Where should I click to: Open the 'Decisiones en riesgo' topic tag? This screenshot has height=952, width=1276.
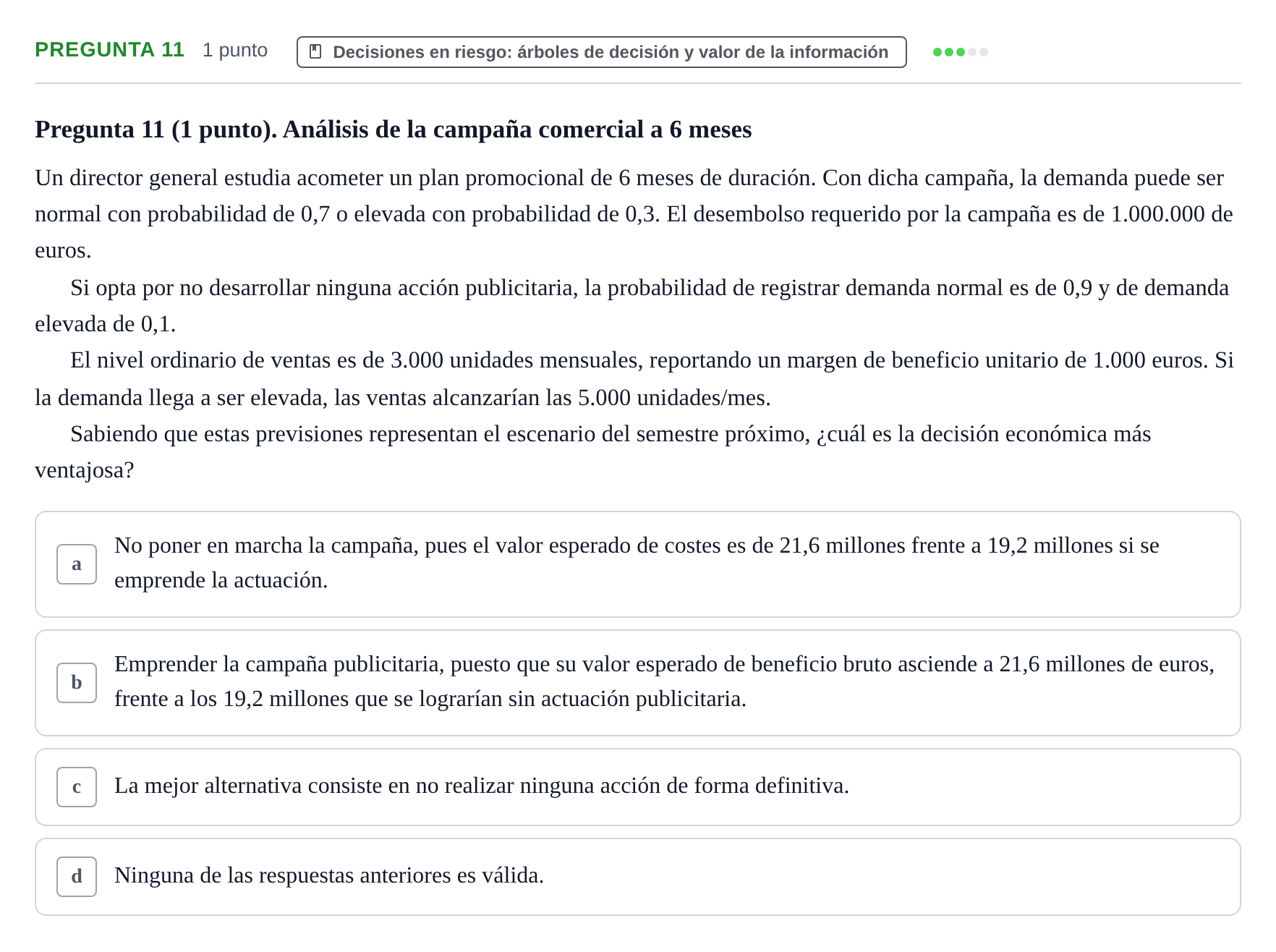point(601,52)
